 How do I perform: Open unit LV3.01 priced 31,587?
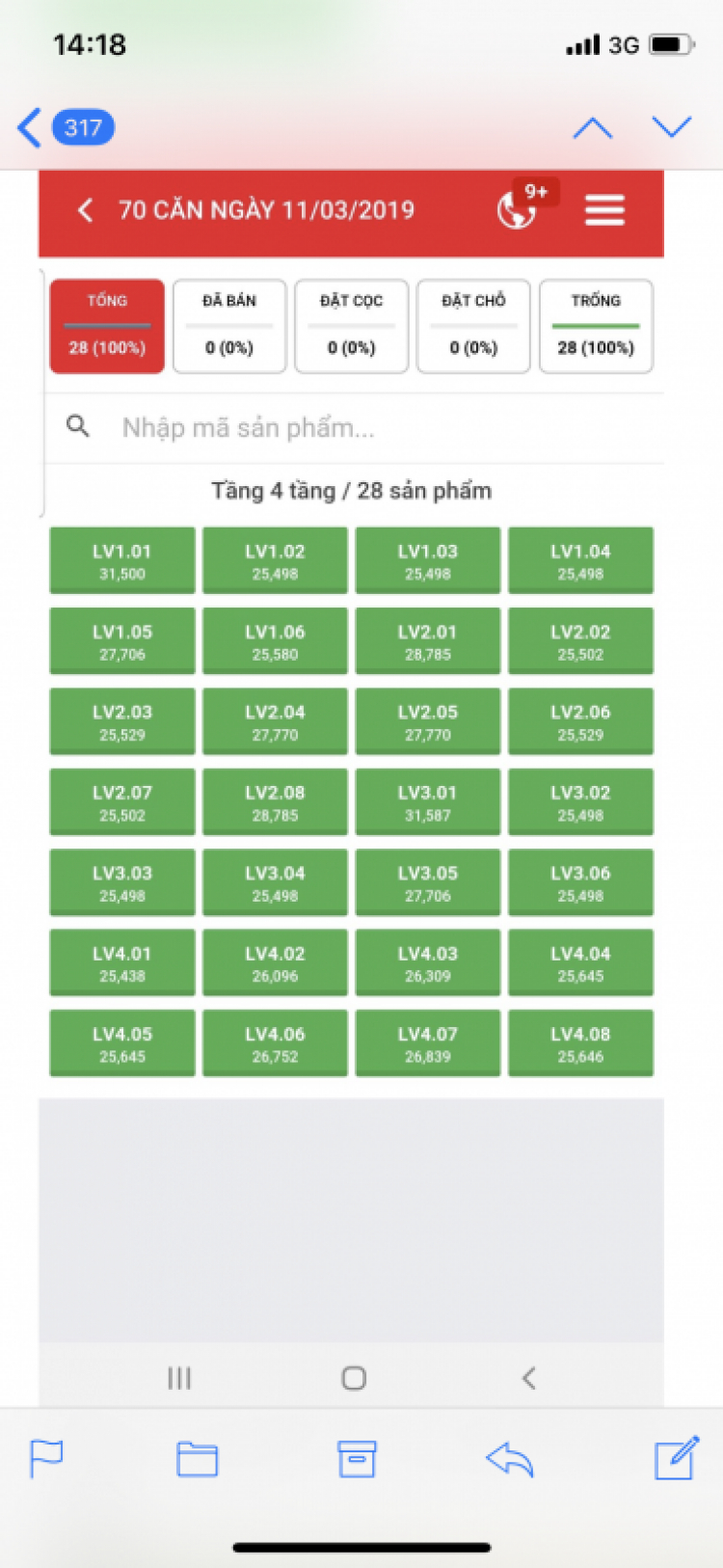pos(428,801)
